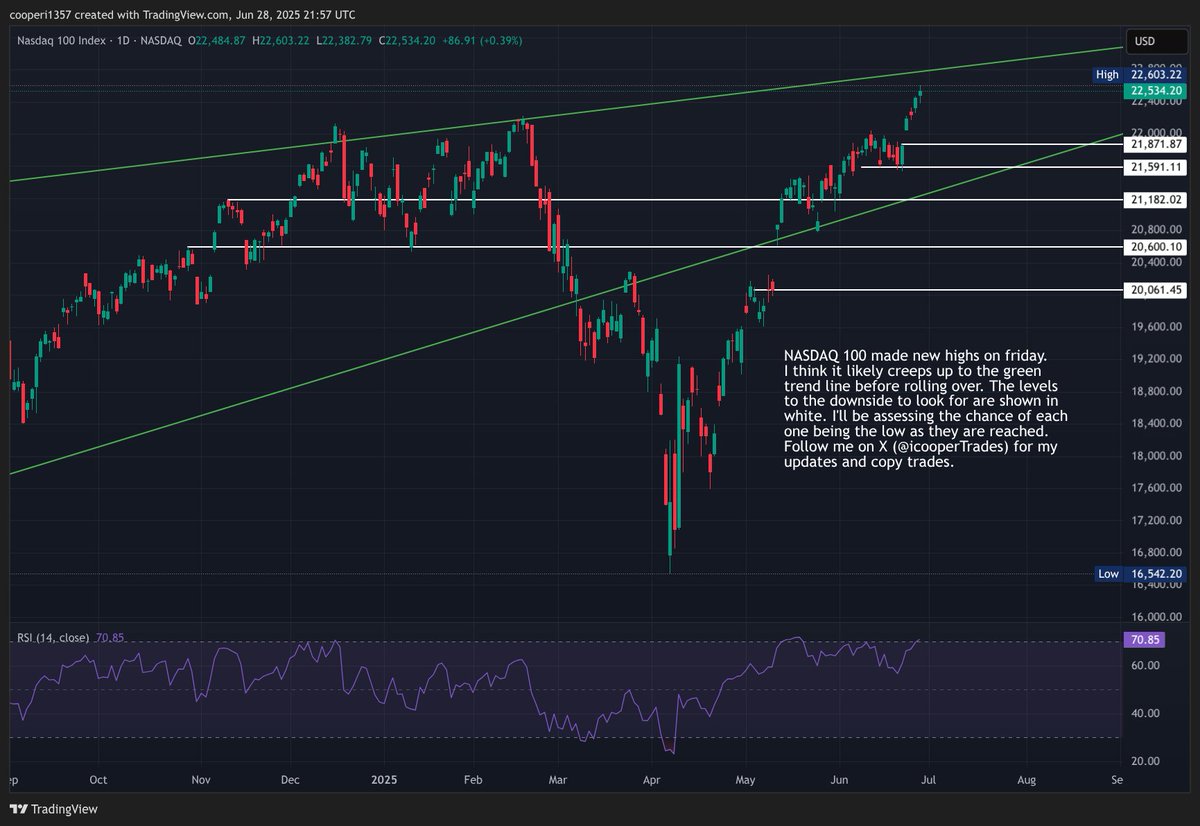Click the May label on time axis

coord(746,778)
